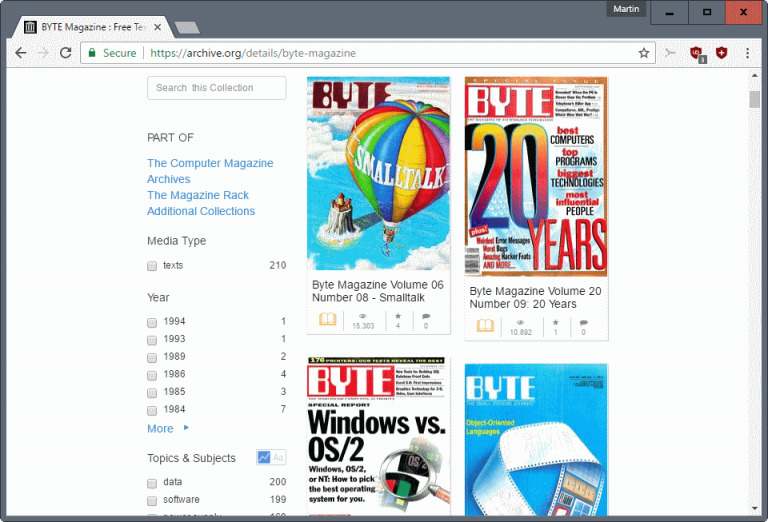Image resolution: width=768 pixels, height=522 pixels.
Task: Check the 1989 year filter
Action: click(152, 357)
